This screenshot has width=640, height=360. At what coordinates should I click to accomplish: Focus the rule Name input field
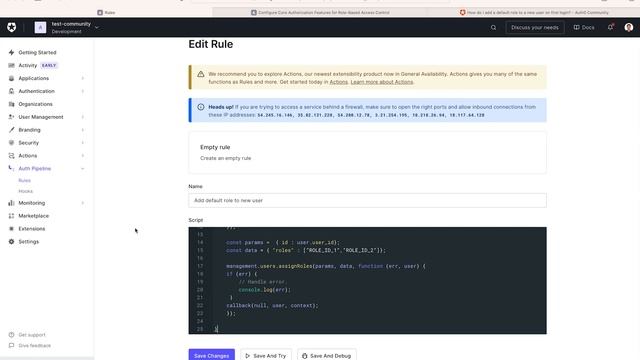pos(367,200)
